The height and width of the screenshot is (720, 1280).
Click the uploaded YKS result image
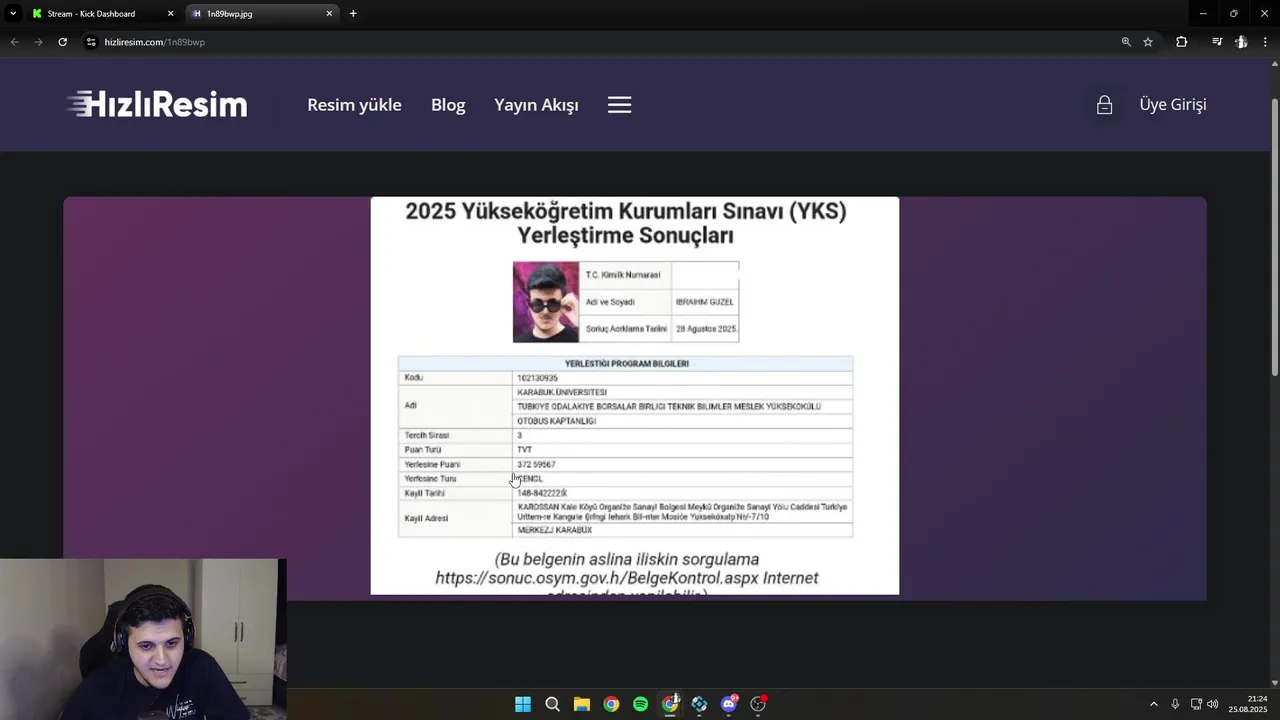click(635, 396)
